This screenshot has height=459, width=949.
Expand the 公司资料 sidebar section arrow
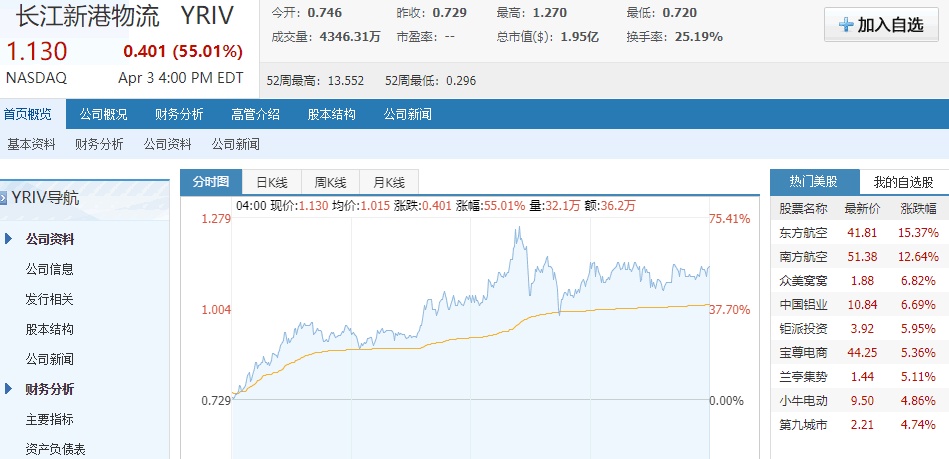(x=8, y=239)
